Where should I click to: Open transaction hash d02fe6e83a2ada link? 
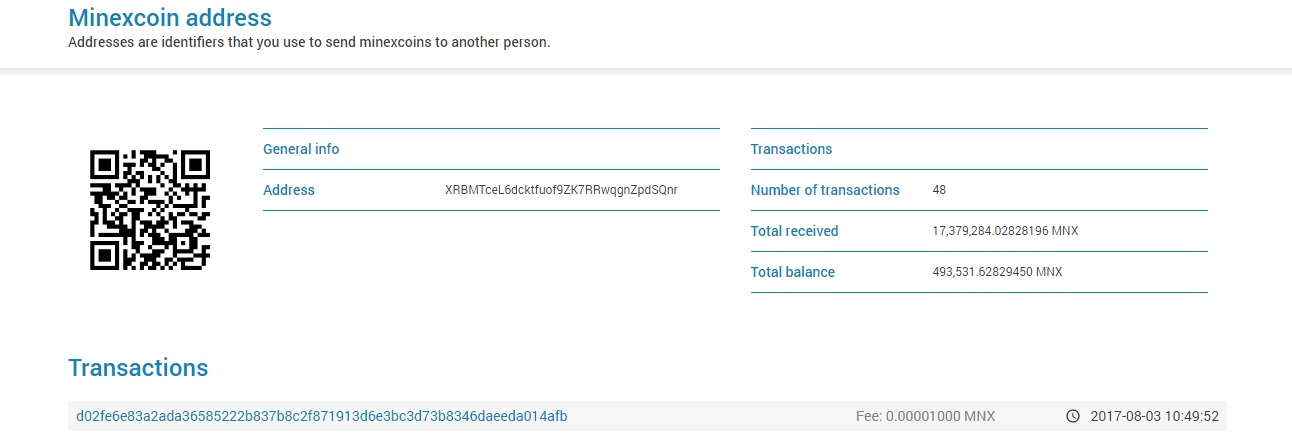click(x=322, y=416)
